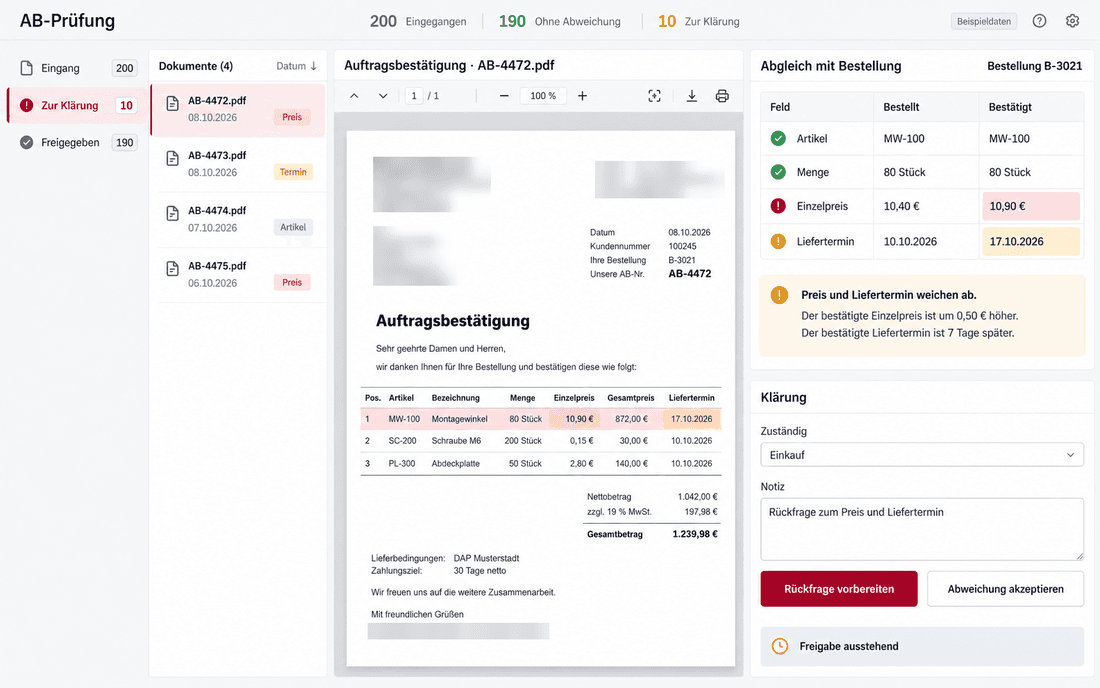Viewport: 1100px width, 688px height.
Task: Click ordered price 10,40 € cell
Action: pos(925,206)
